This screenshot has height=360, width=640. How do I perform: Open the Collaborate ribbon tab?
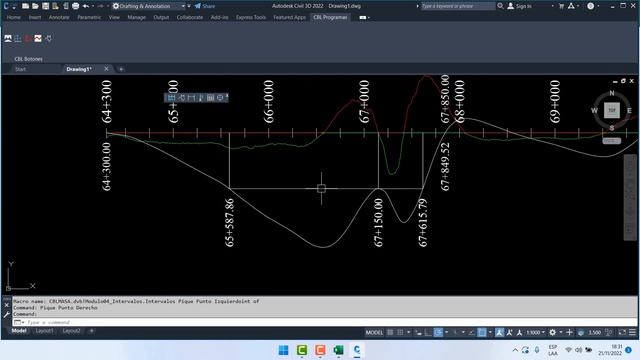(190, 18)
